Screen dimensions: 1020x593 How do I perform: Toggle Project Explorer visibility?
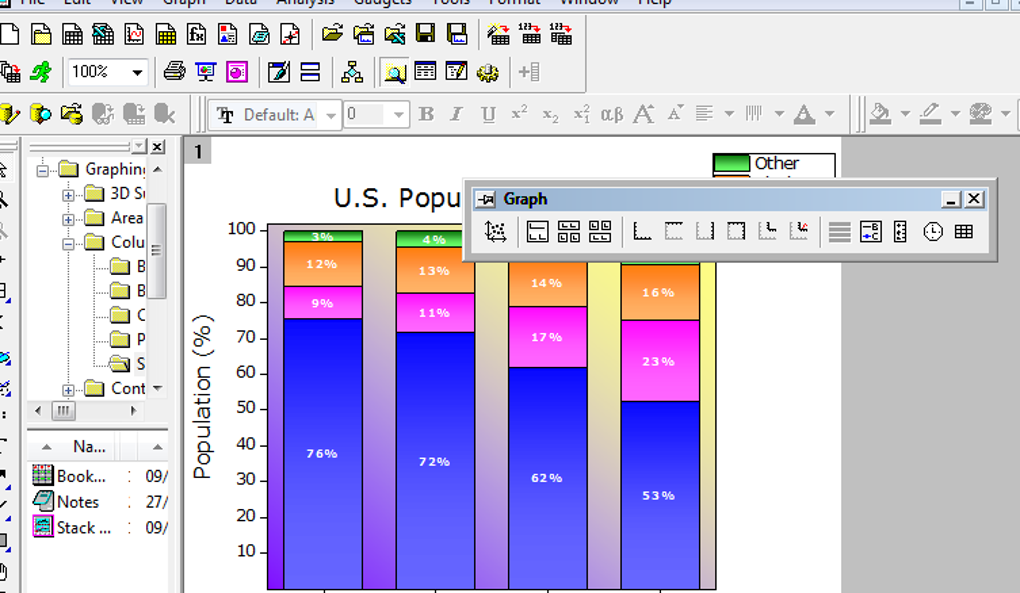click(x=394, y=72)
